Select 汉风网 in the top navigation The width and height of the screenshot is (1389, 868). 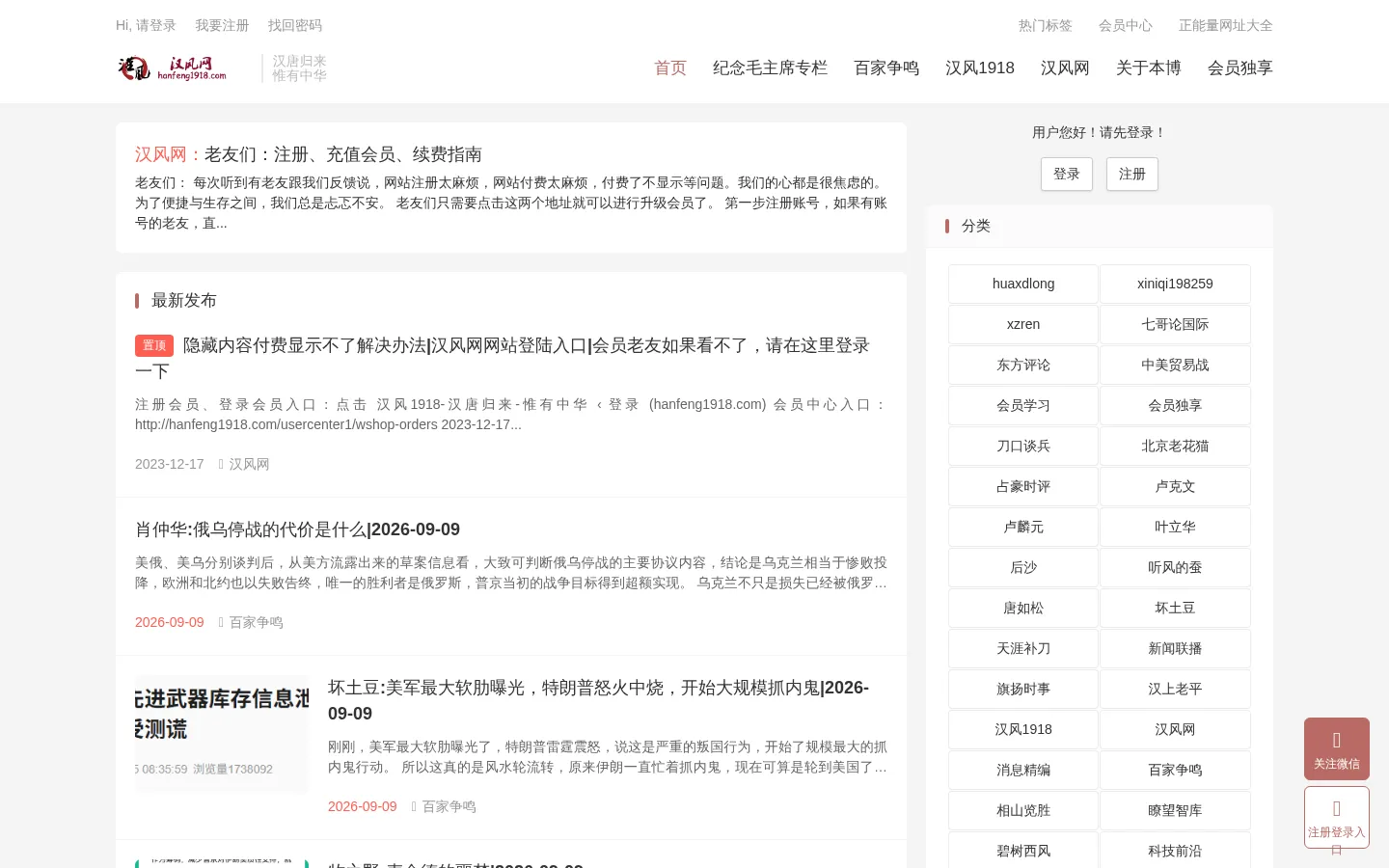tap(1065, 68)
